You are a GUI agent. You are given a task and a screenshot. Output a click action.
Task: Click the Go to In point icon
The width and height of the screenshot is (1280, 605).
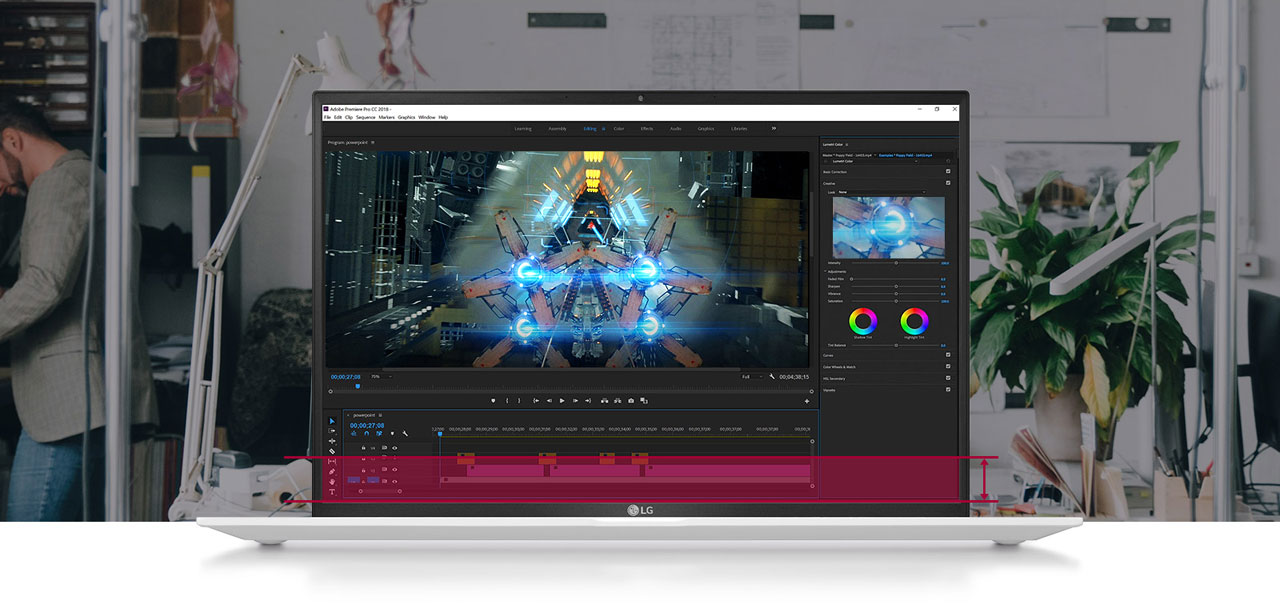(536, 401)
